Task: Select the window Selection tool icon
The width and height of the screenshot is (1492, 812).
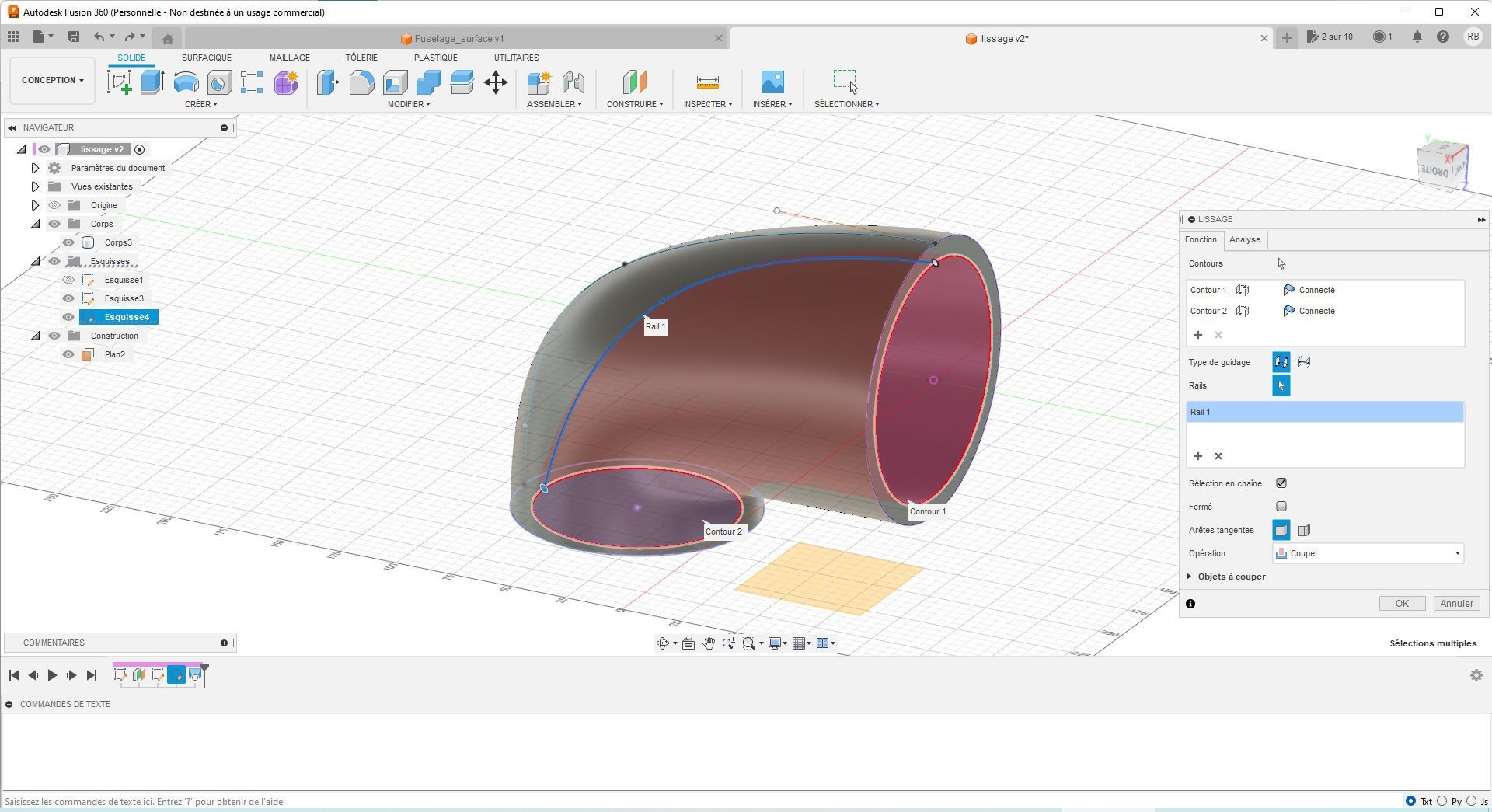Action: pyautogui.click(x=845, y=81)
